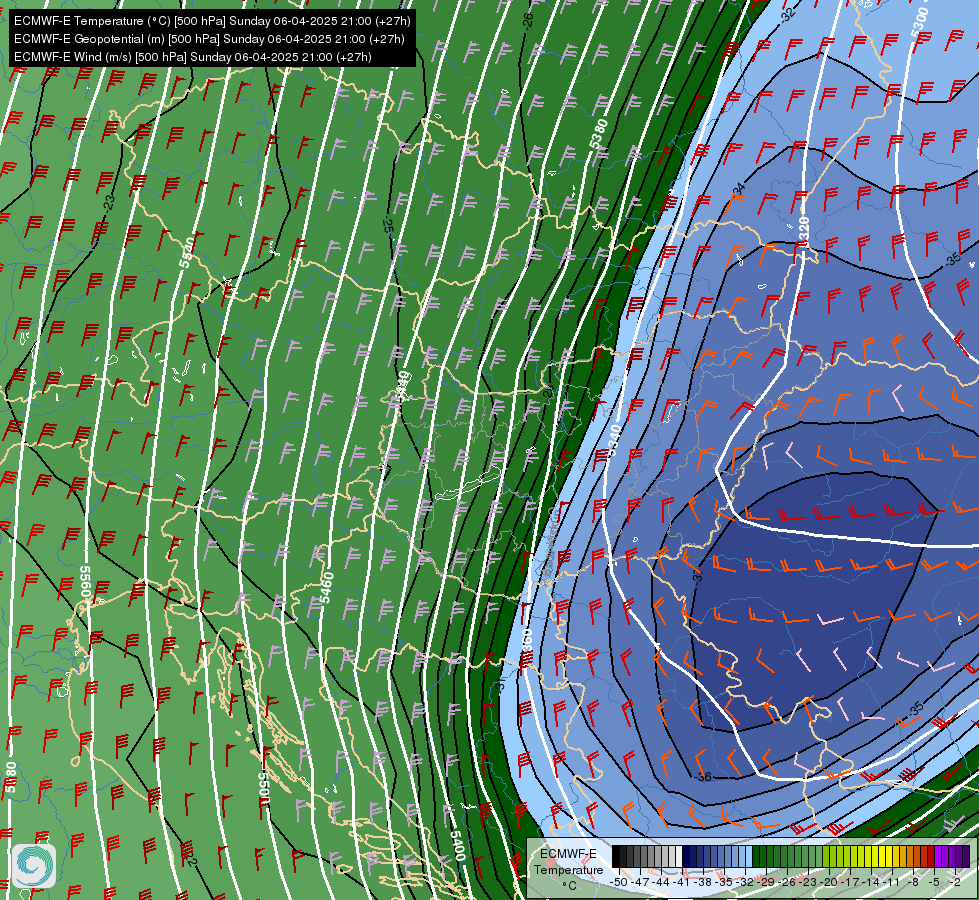Click the -11 tick label in the legend
The width and height of the screenshot is (979, 900).
coord(893,882)
